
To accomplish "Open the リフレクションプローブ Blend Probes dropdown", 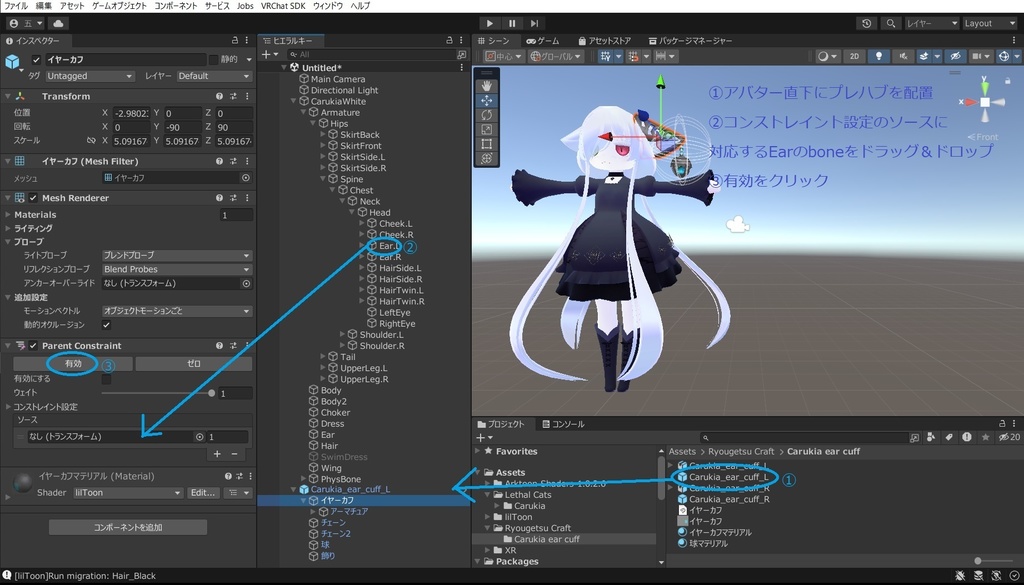I will (176, 269).
